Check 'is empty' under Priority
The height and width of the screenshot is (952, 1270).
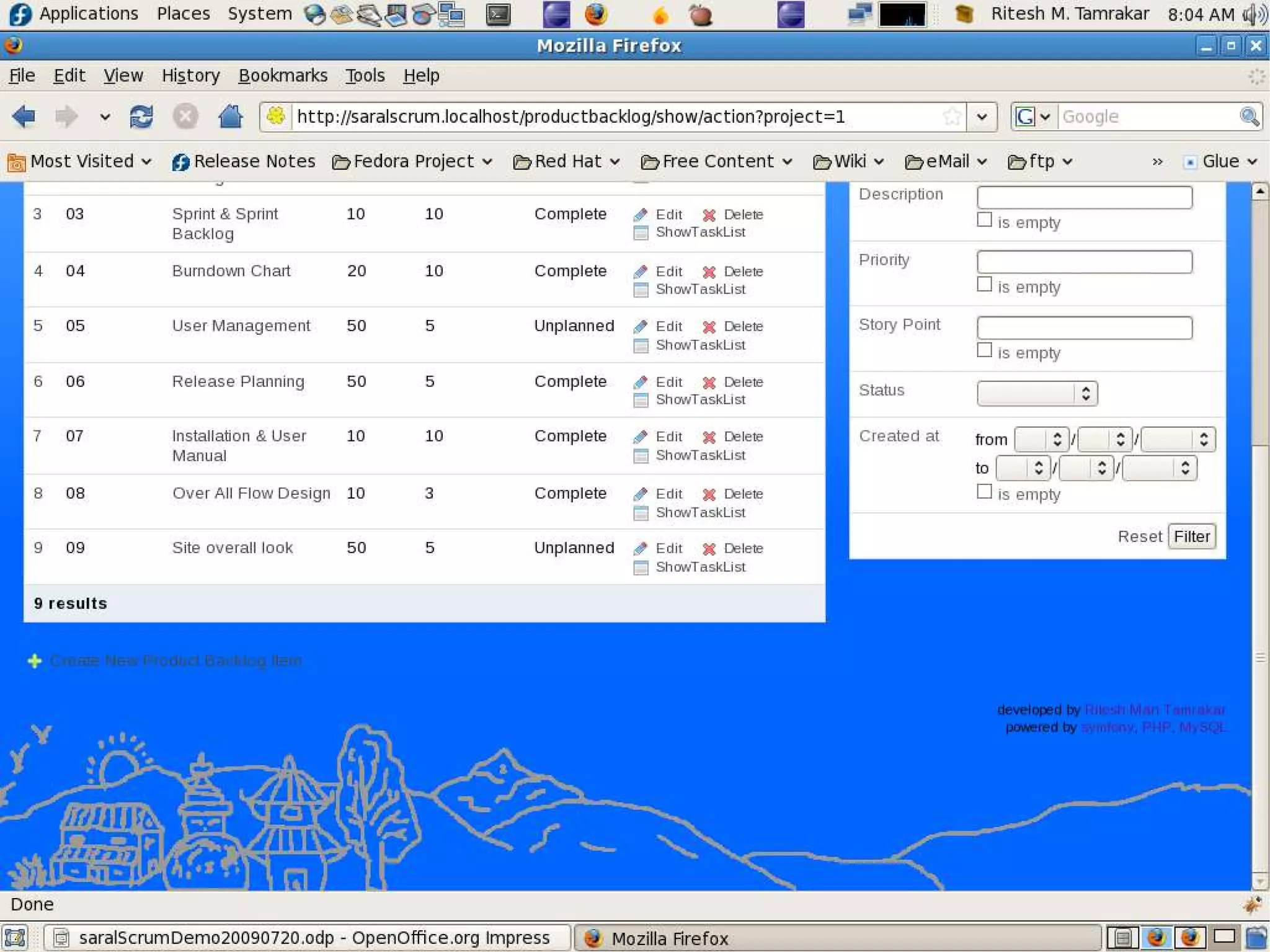(x=984, y=285)
